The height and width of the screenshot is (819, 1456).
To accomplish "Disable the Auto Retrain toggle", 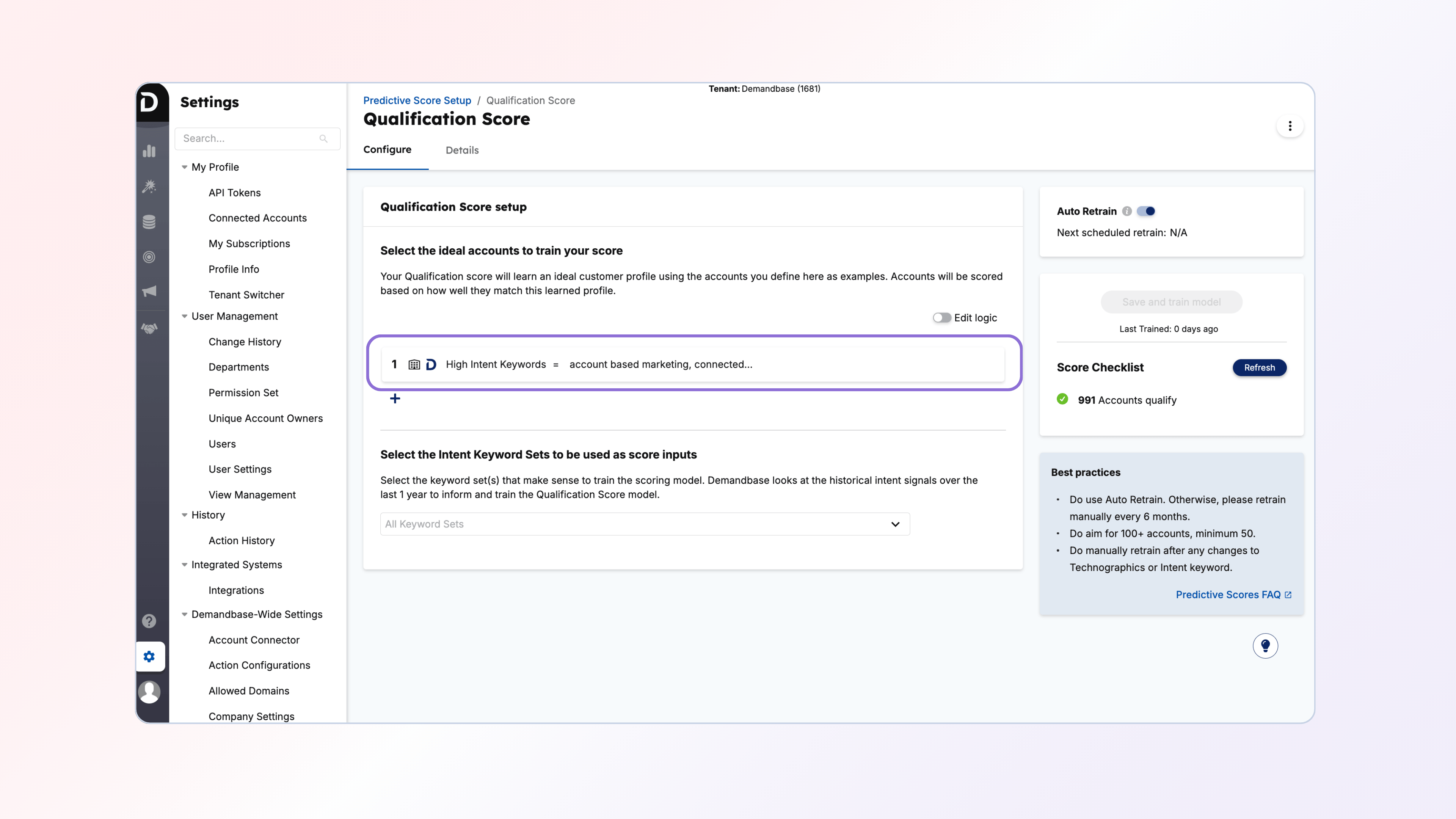I will click(x=1146, y=212).
